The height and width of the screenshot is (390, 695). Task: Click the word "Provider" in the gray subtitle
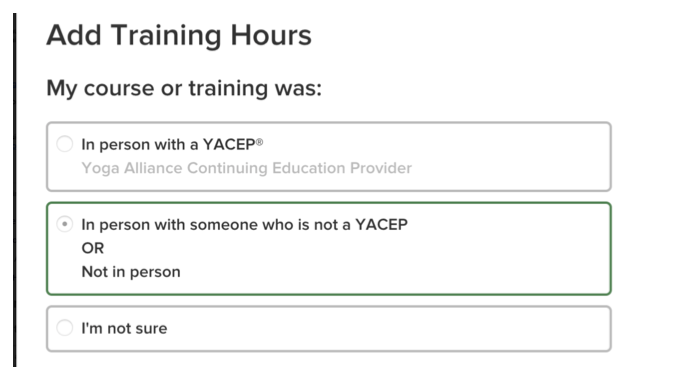coord(381,168)
